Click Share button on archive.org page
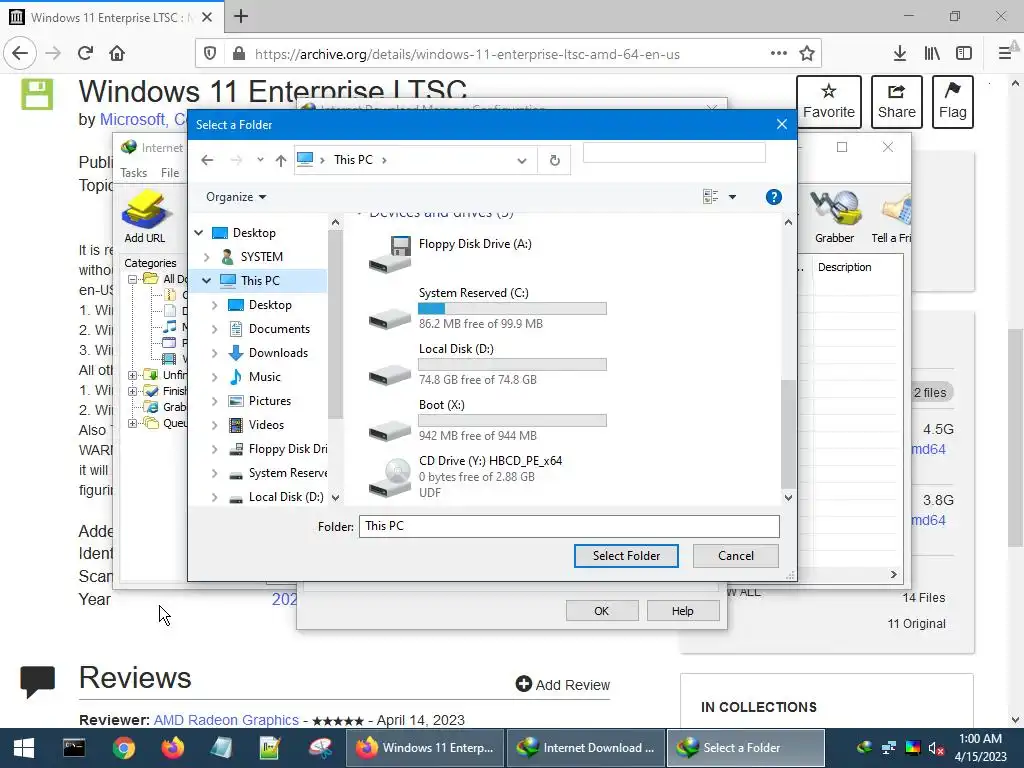This screenshot has width=1024, height=768. pos(897,102)
